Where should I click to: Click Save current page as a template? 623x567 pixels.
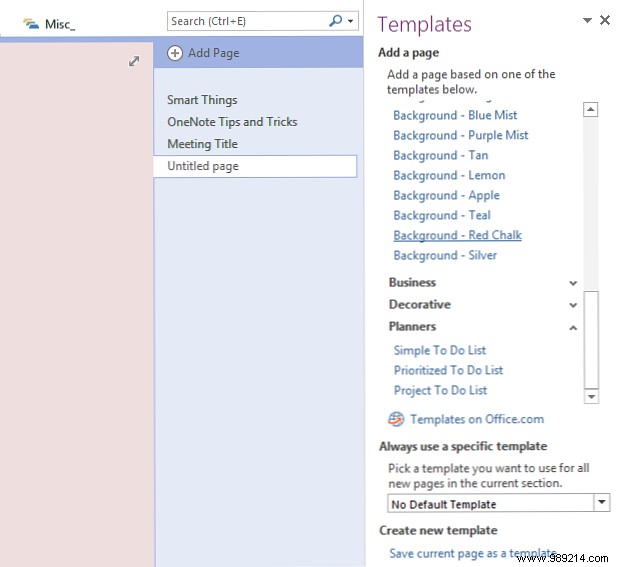tap(473, 553)
